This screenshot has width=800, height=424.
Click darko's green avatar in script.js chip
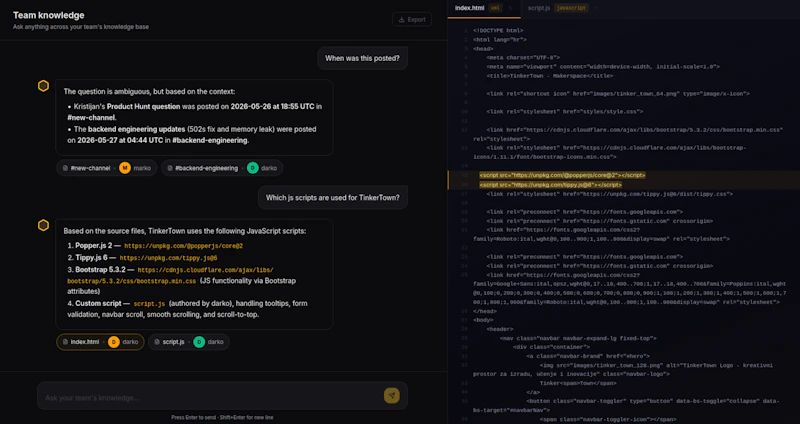point(199,342)
